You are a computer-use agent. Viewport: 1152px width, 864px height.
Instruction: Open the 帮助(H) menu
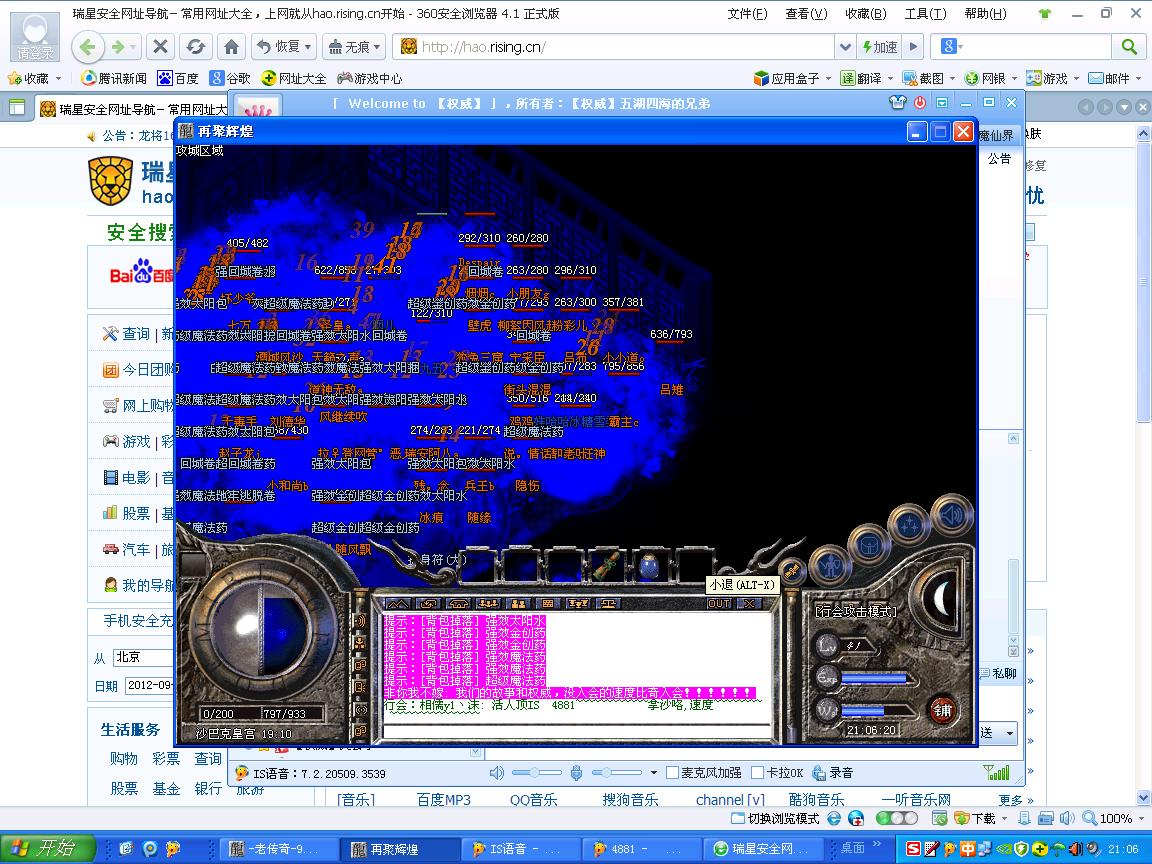tap(985, 13)
